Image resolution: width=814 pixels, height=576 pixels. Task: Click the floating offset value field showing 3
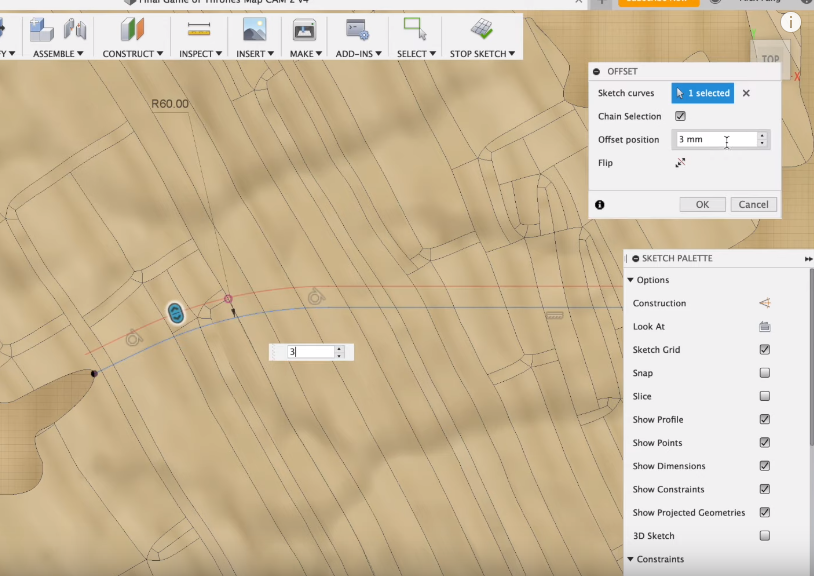(310, 352)
